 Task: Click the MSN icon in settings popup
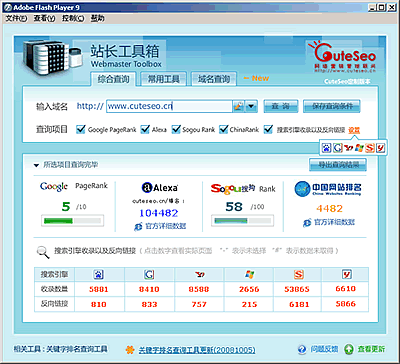(359, 148)
